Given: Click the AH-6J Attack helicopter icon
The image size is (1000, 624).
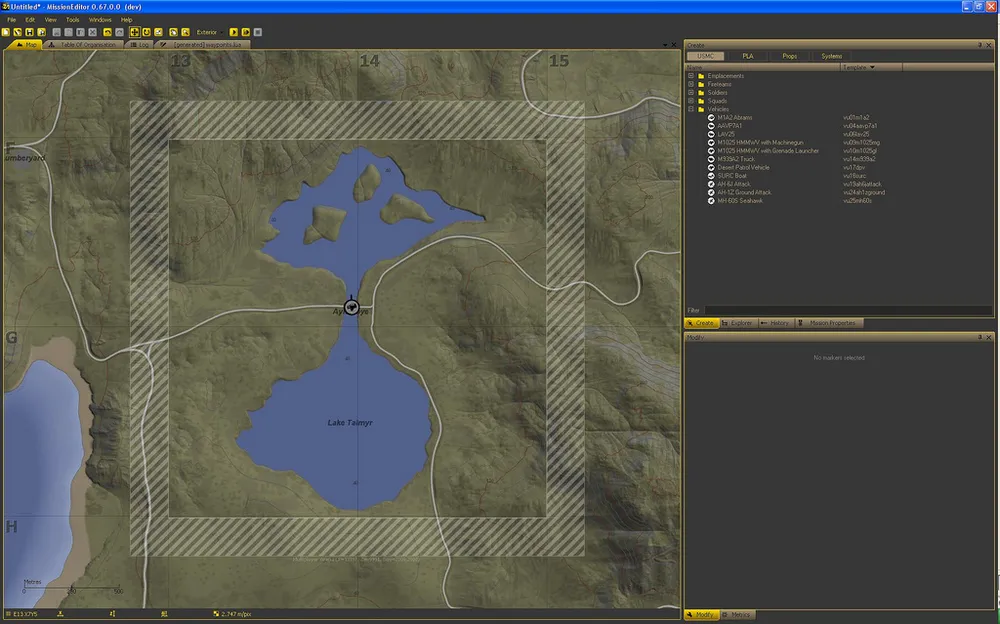Looking at the screenshot, I should pyautogui.click(x=711, y=184).
